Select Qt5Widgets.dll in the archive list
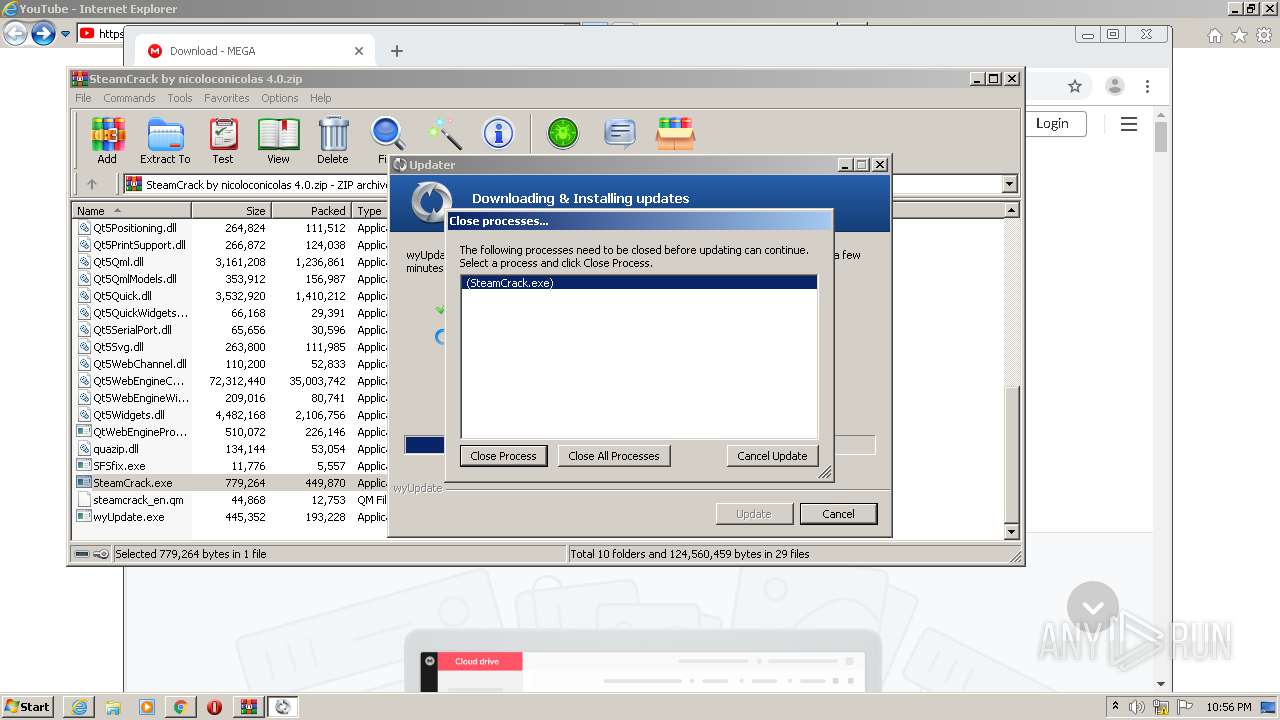This screenshot has height=720, width=1280. click(x=129, y=415)
